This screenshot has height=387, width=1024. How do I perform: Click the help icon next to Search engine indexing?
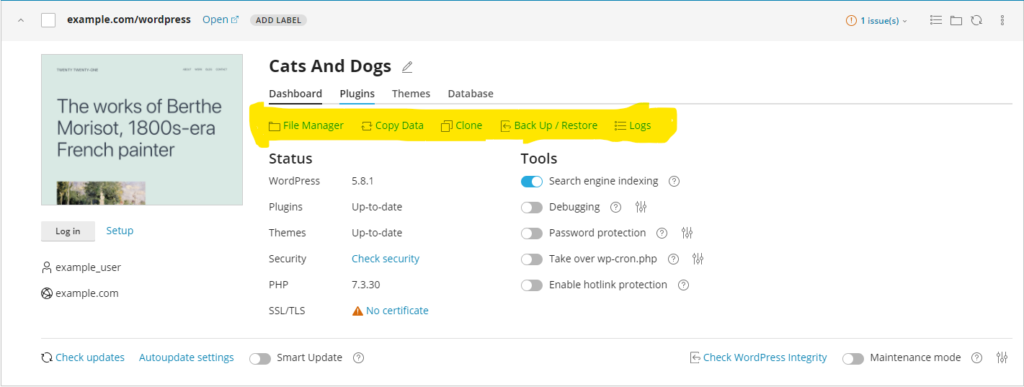pos(675,181)
